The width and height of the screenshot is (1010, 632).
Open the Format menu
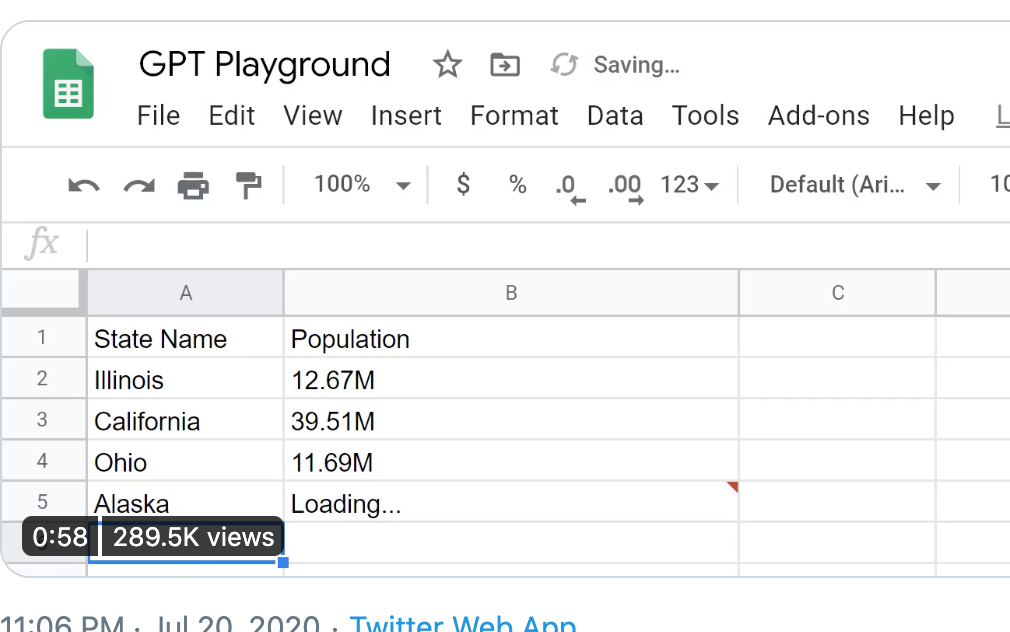point(514,116)
